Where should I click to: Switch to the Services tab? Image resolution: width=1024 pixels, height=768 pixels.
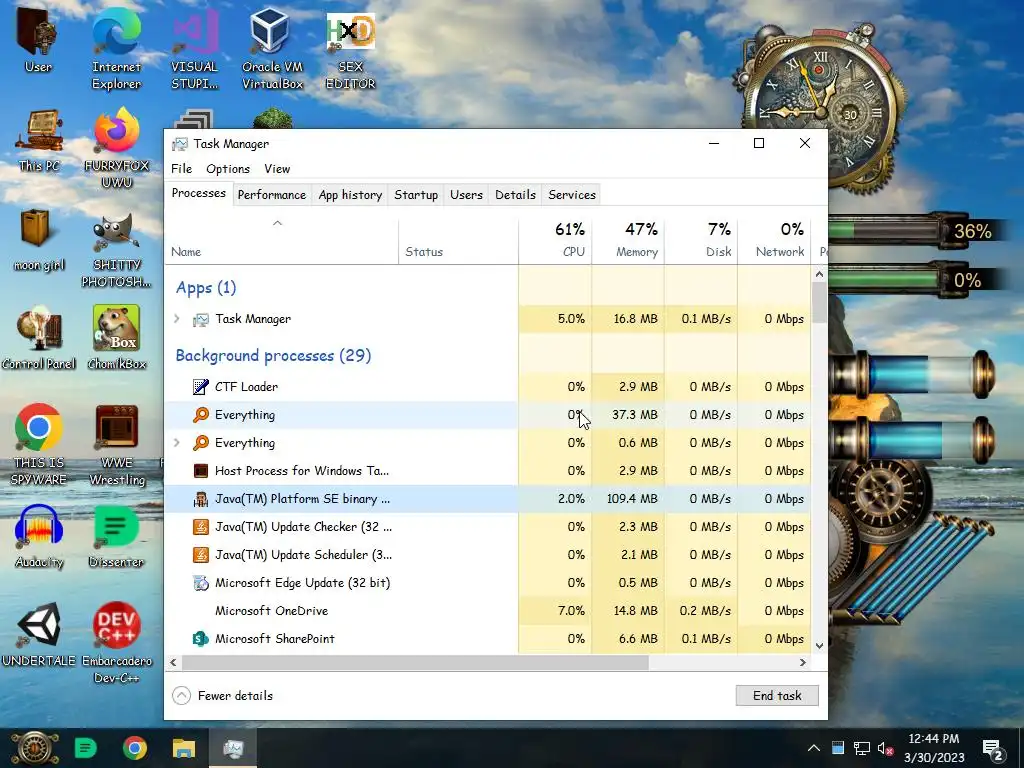coord(572,195)
